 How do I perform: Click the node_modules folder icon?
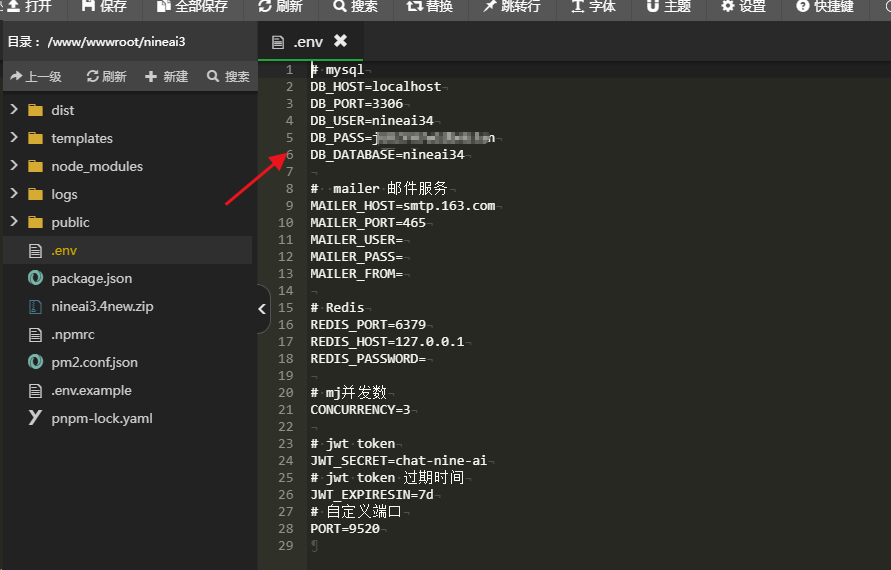[35, 166]
